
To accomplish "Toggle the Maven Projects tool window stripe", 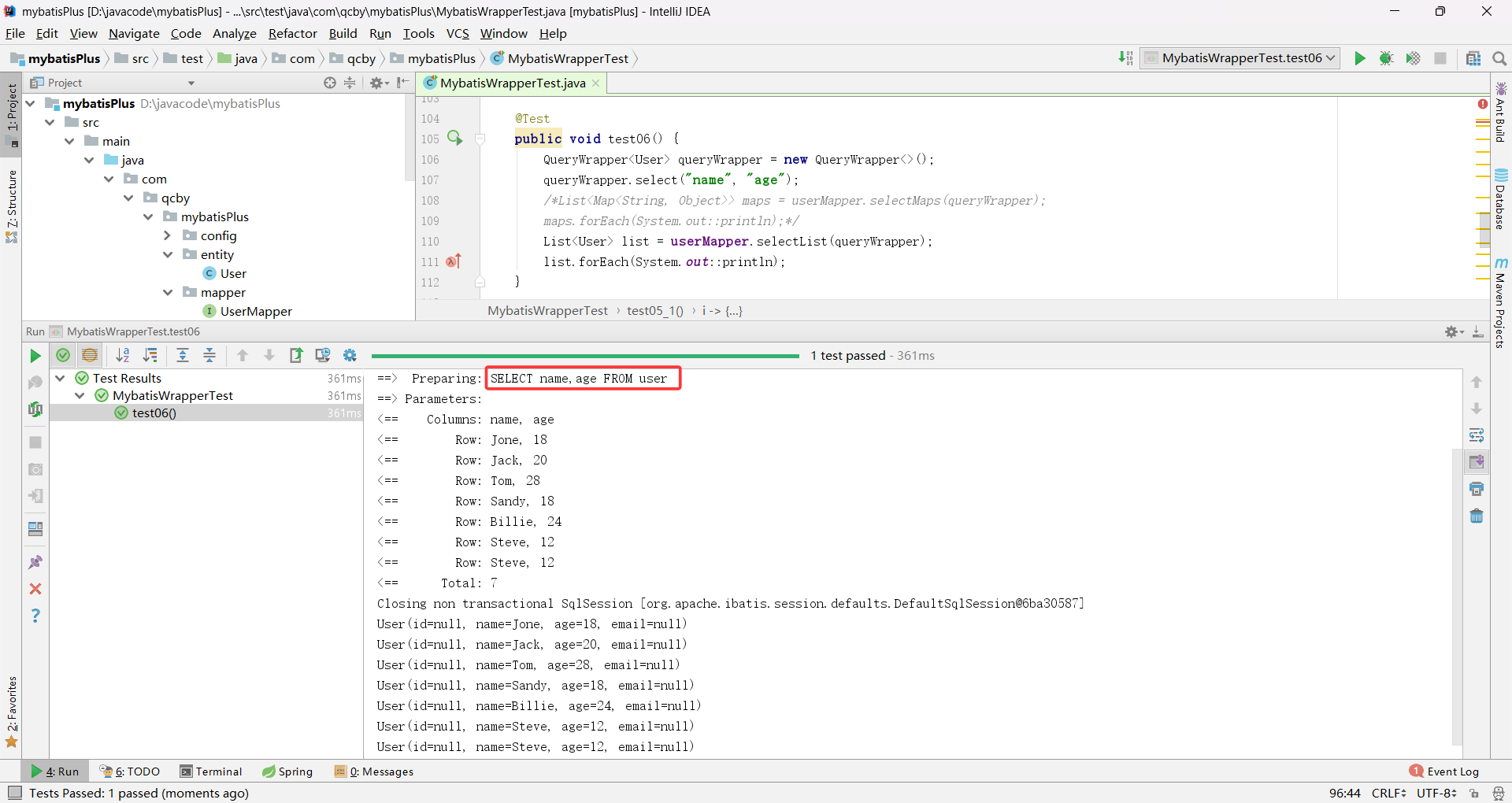I will pos(1501,303).
